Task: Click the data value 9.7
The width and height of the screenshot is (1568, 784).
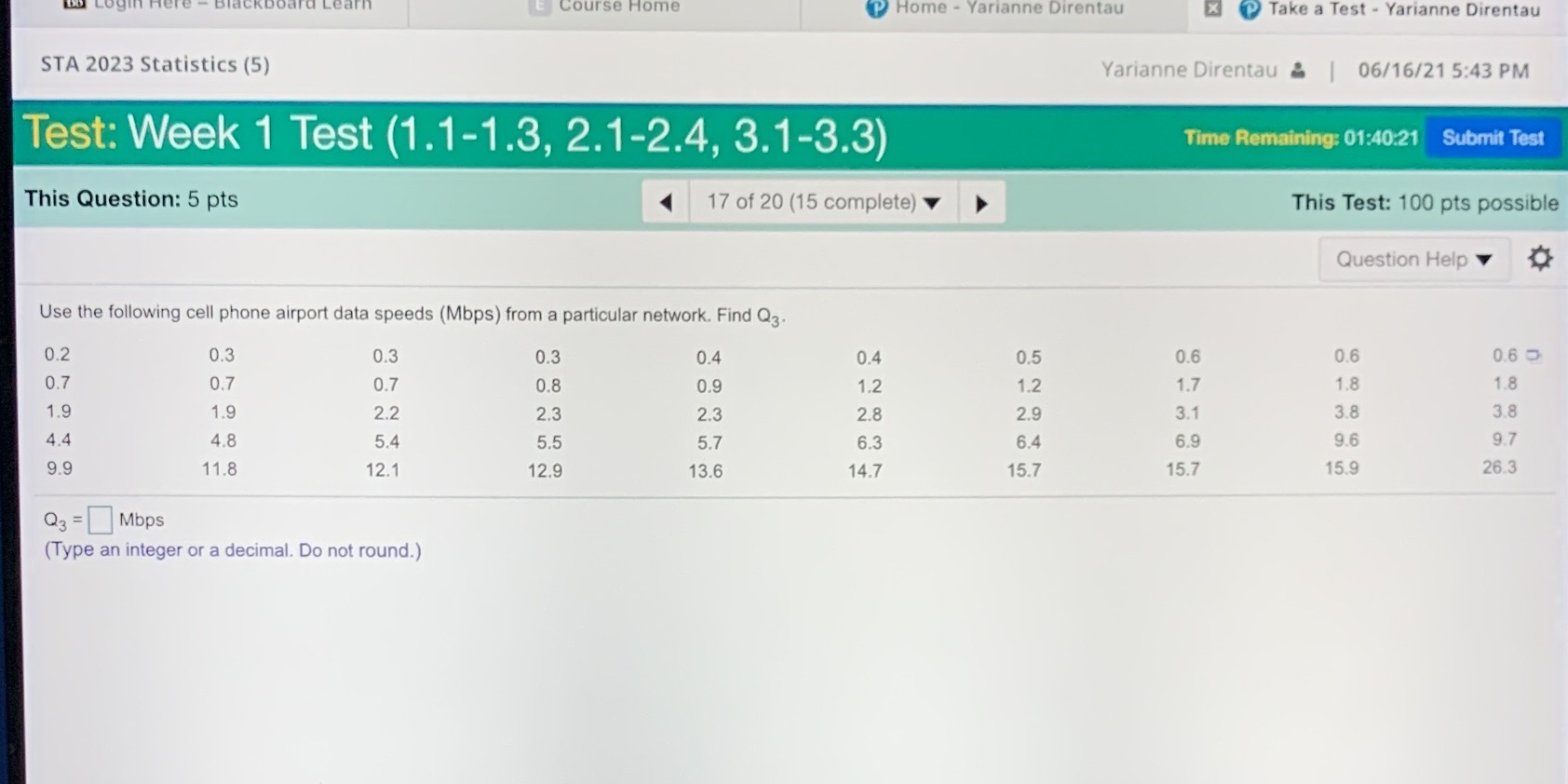Action: point(1504,439)
